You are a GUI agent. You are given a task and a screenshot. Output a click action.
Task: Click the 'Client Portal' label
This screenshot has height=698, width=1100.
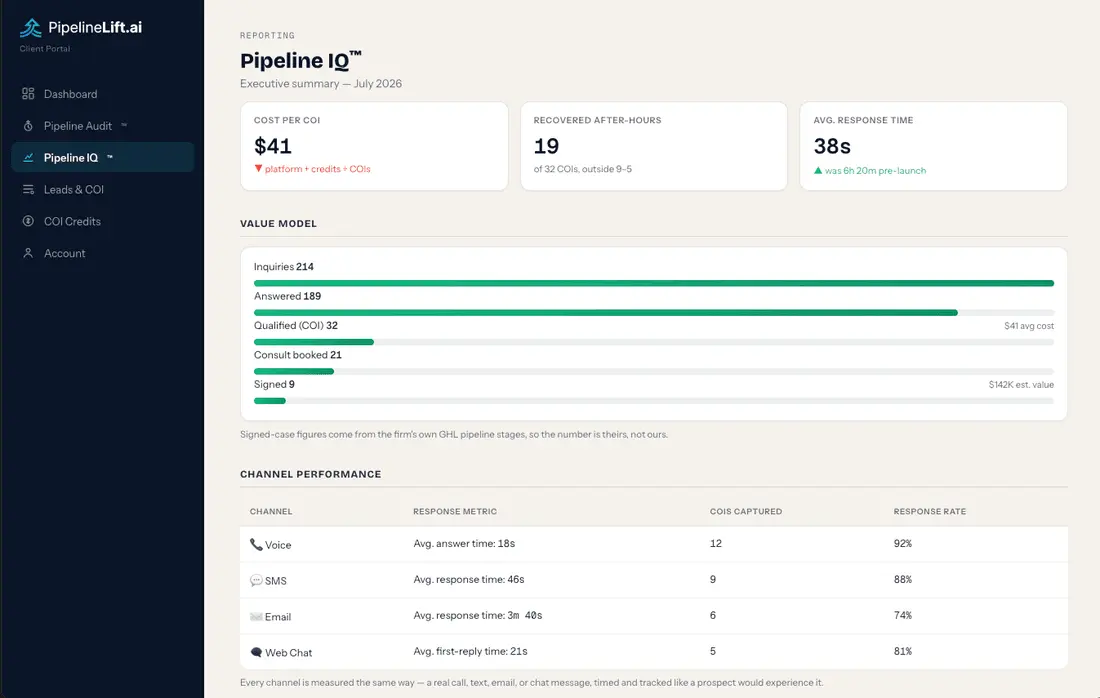pos(45,48)
